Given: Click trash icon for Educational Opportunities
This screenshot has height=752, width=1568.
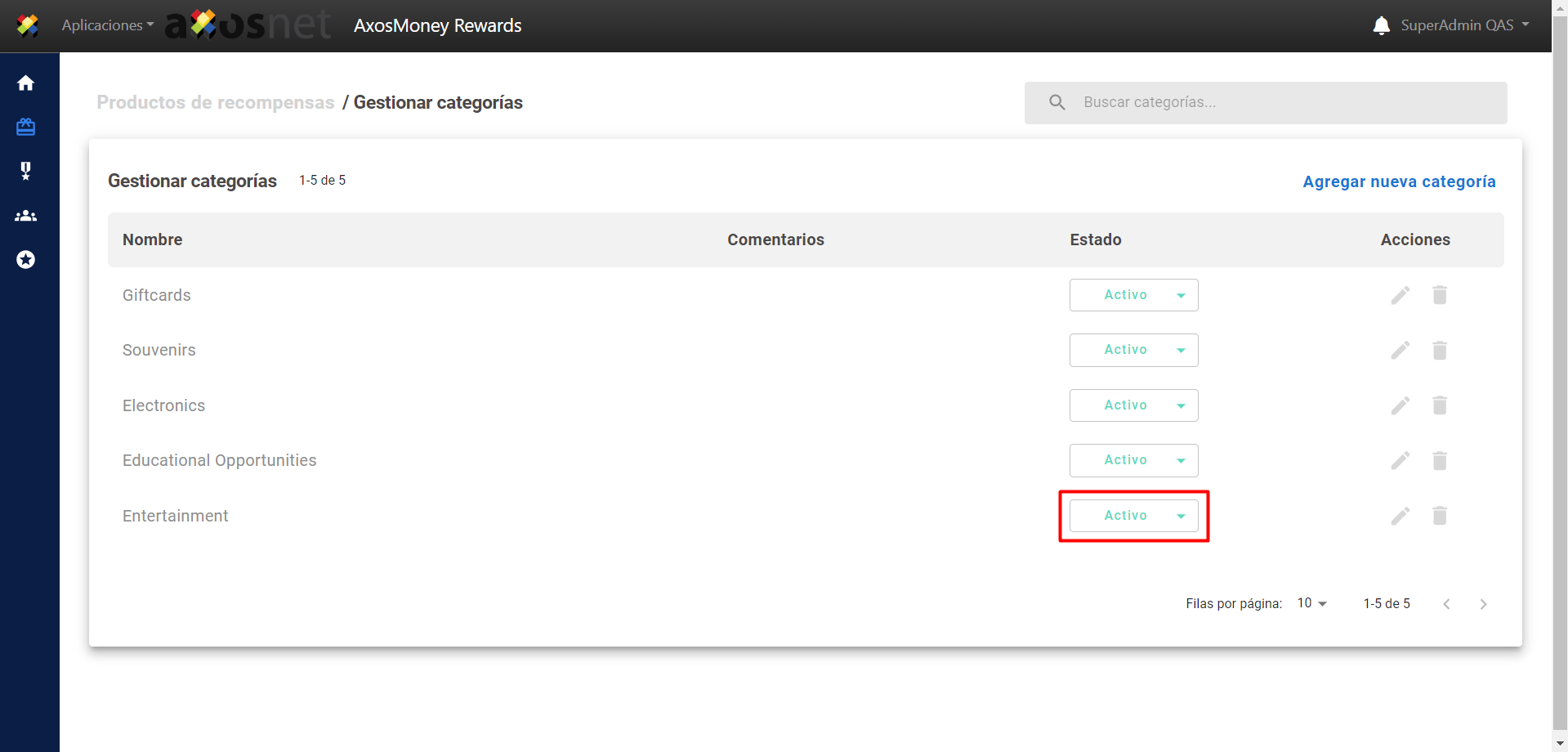Looking at the screenshot, I should [x=1440, y=461].
